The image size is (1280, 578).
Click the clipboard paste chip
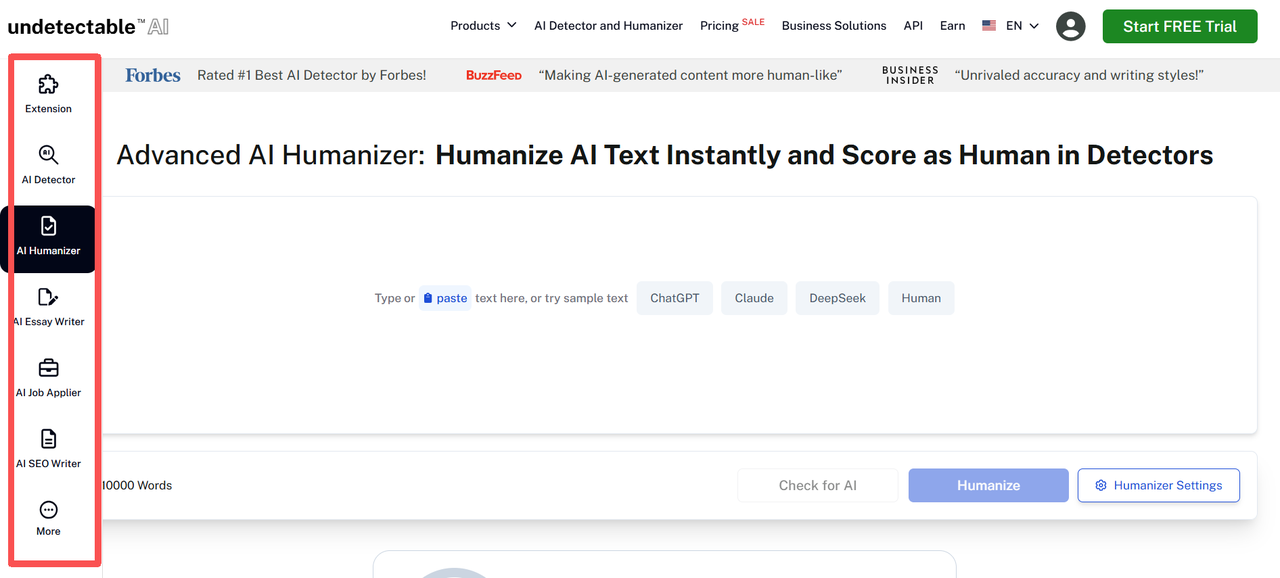[x=445, y=298]
